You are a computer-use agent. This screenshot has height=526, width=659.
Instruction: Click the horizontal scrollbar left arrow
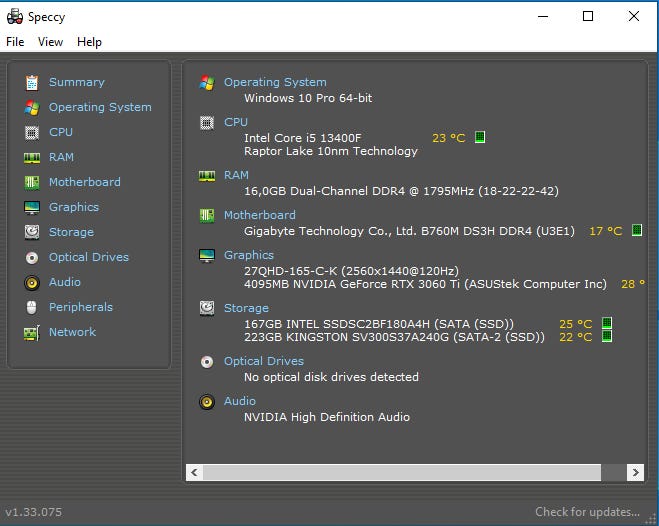click(195, 472)
